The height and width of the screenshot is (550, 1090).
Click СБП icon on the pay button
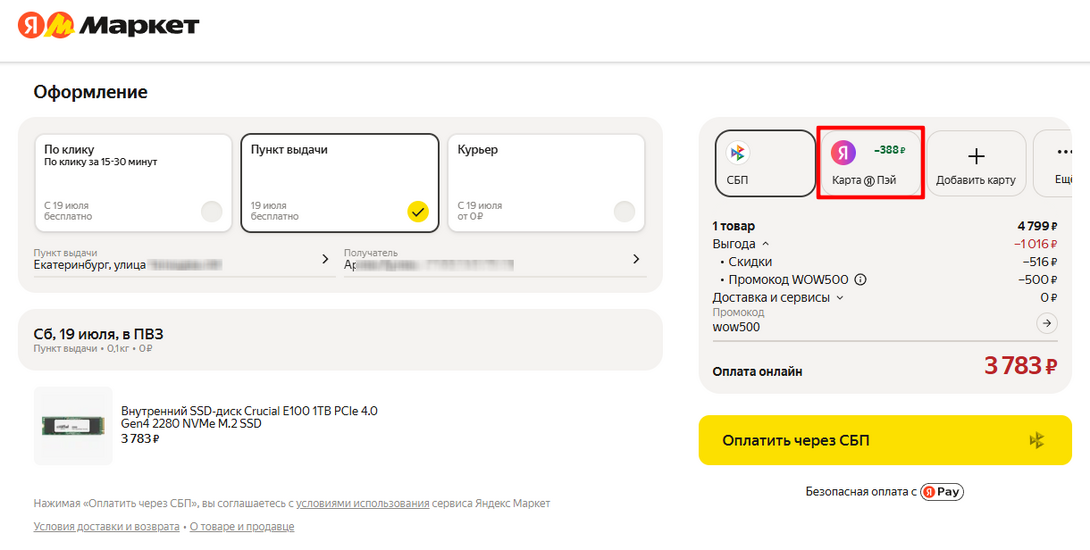point(1036,440)
